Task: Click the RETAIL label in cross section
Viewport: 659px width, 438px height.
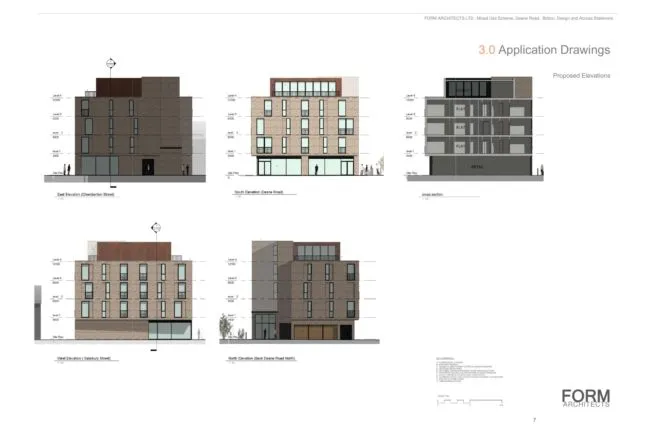Action: coord(477,167)
